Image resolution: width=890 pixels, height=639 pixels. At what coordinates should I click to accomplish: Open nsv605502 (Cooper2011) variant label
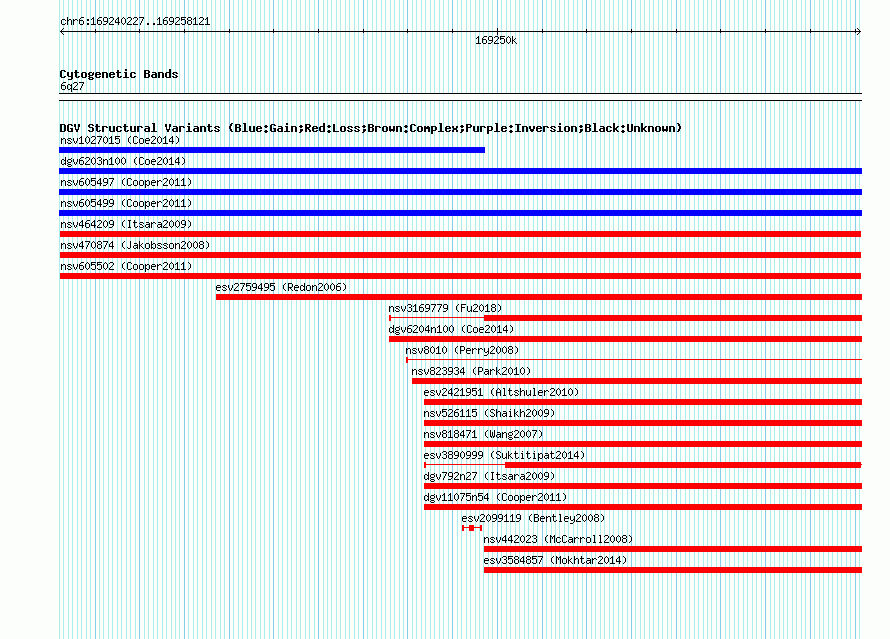[126, 266]
